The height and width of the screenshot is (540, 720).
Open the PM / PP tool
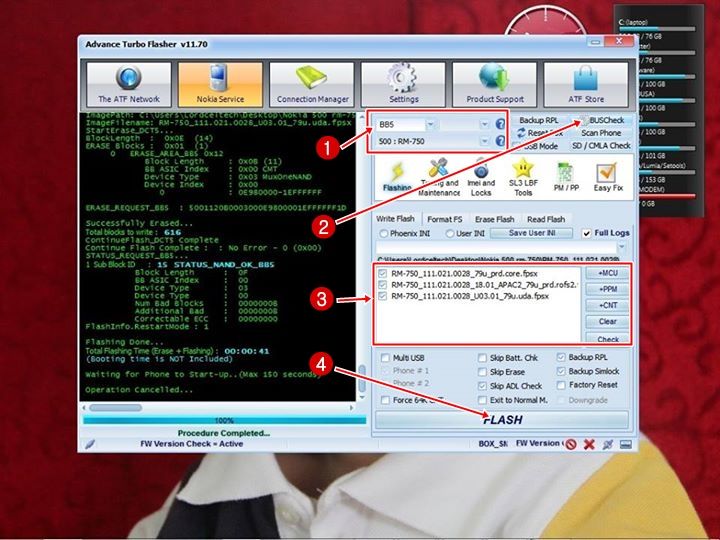tap(566, 177)
